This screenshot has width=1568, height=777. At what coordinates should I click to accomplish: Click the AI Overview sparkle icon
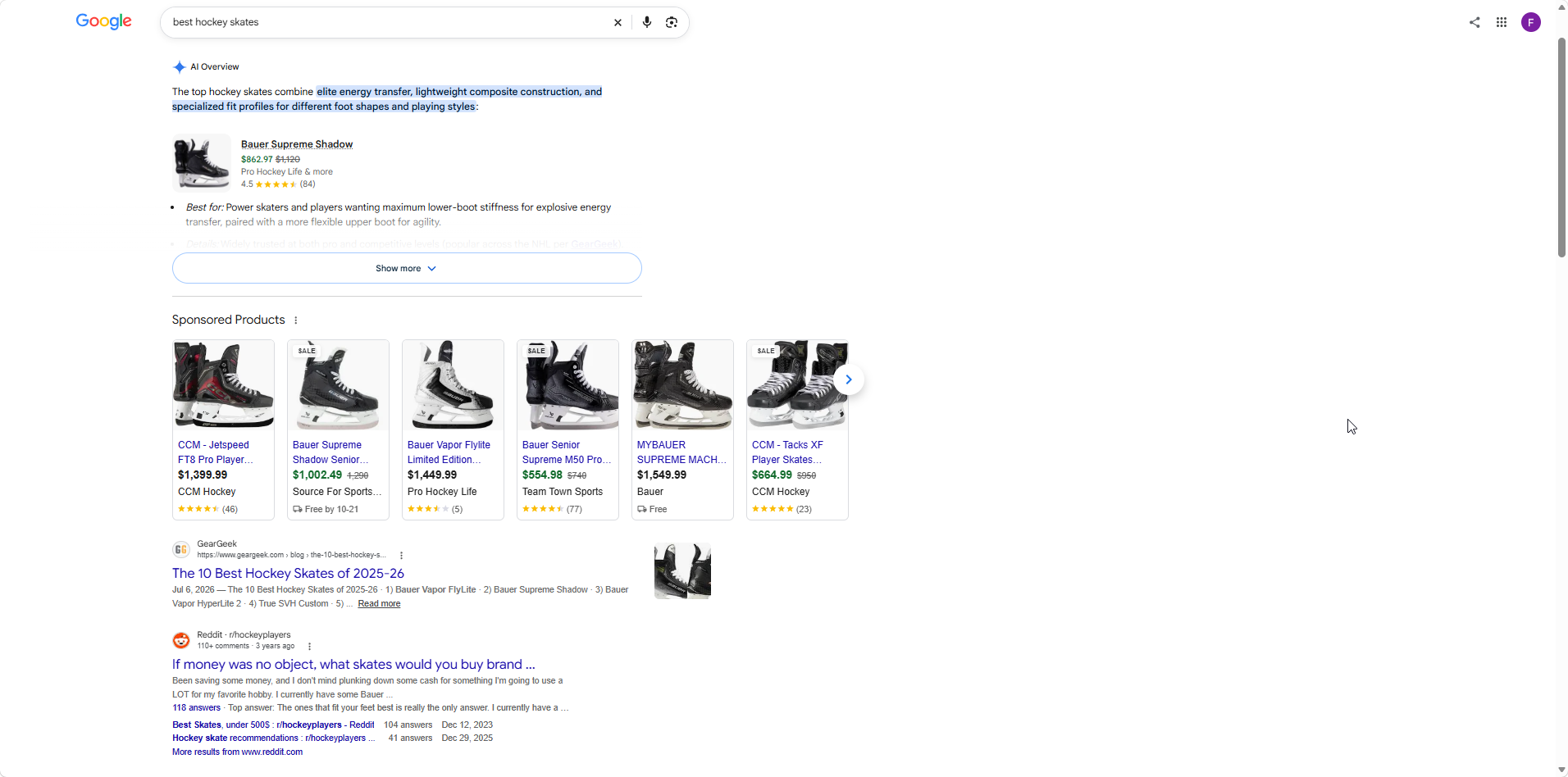[x=180, y=67]
